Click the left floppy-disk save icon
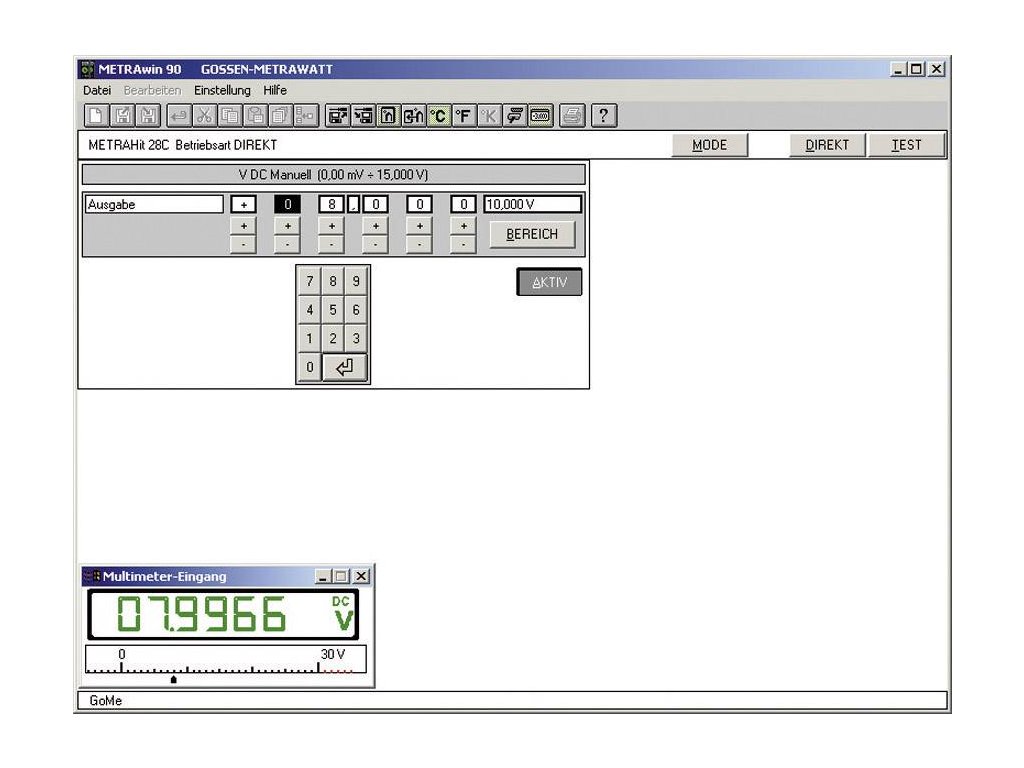Viewport: 1024px width, 768px height. click(122, 116)
